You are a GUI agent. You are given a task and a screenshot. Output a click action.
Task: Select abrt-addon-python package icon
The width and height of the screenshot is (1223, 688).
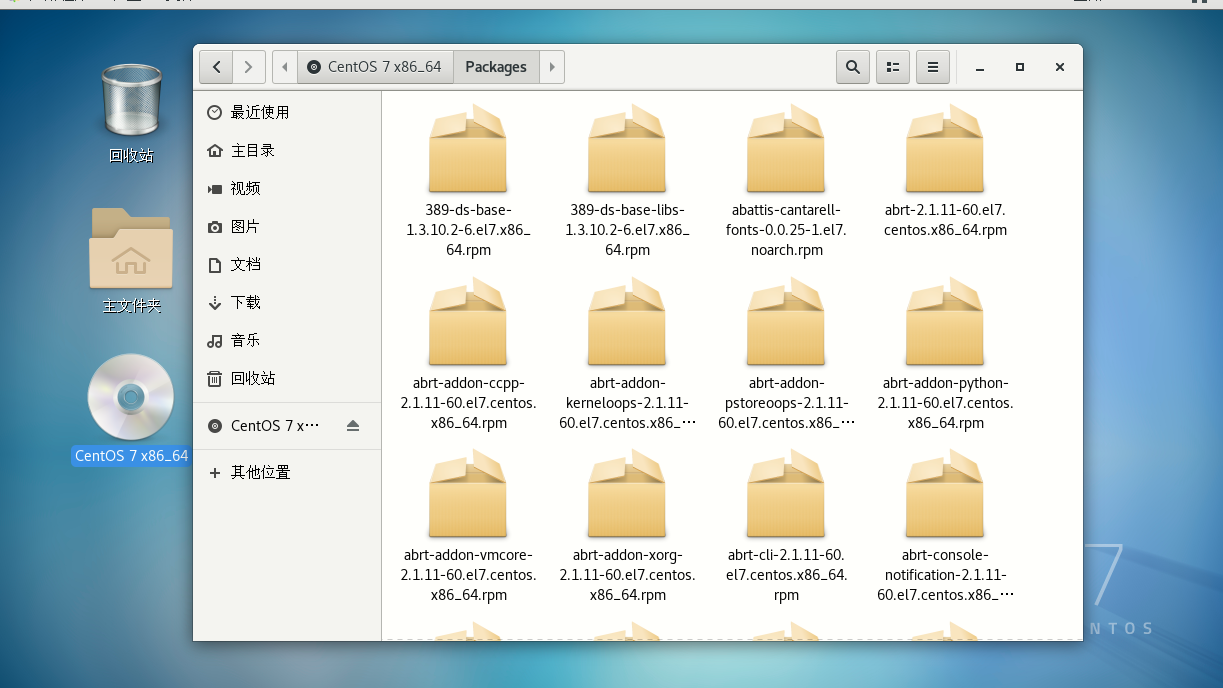(945, 321)
